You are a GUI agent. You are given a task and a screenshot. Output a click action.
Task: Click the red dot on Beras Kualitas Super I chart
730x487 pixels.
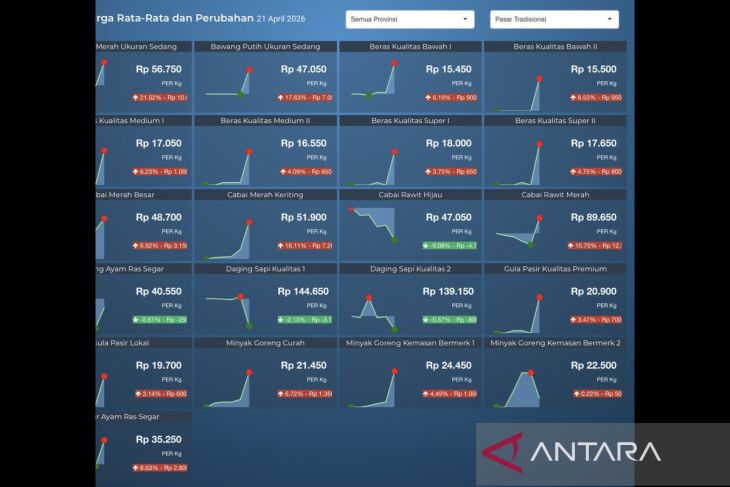395,152
